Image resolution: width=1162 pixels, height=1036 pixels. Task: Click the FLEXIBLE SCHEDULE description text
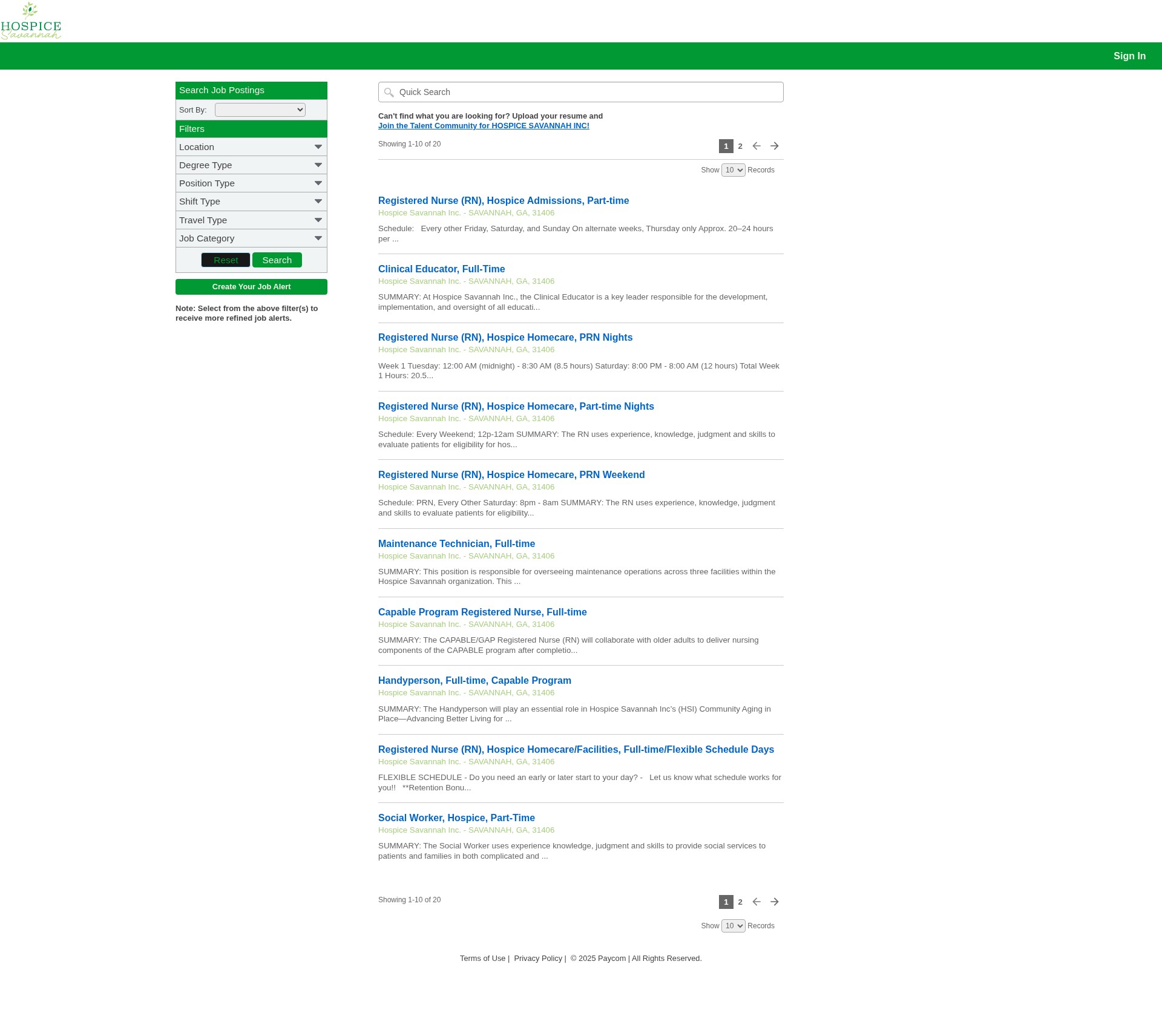[580, 782]
